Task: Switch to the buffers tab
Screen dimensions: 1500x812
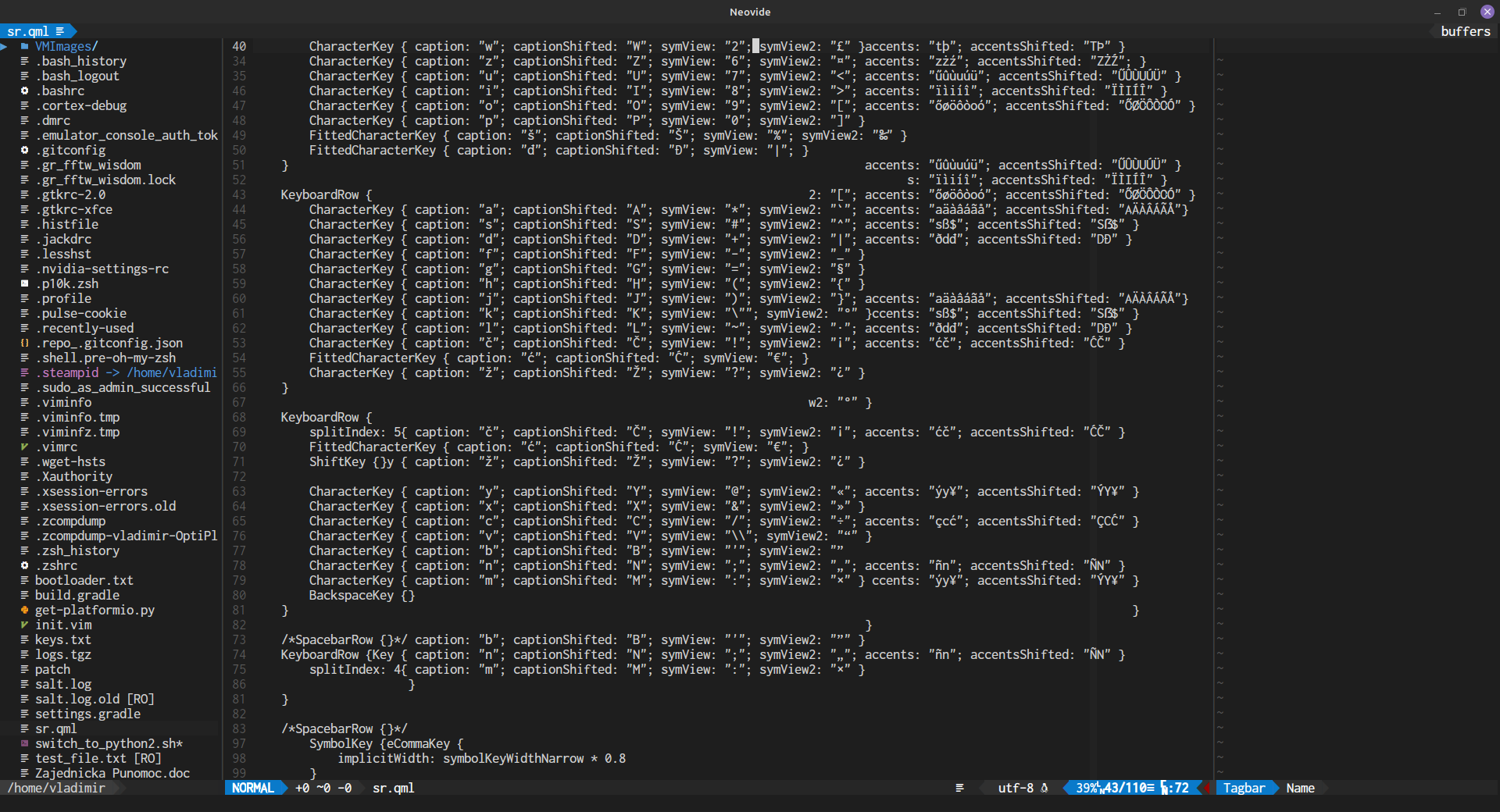Action: (1465, 31)
